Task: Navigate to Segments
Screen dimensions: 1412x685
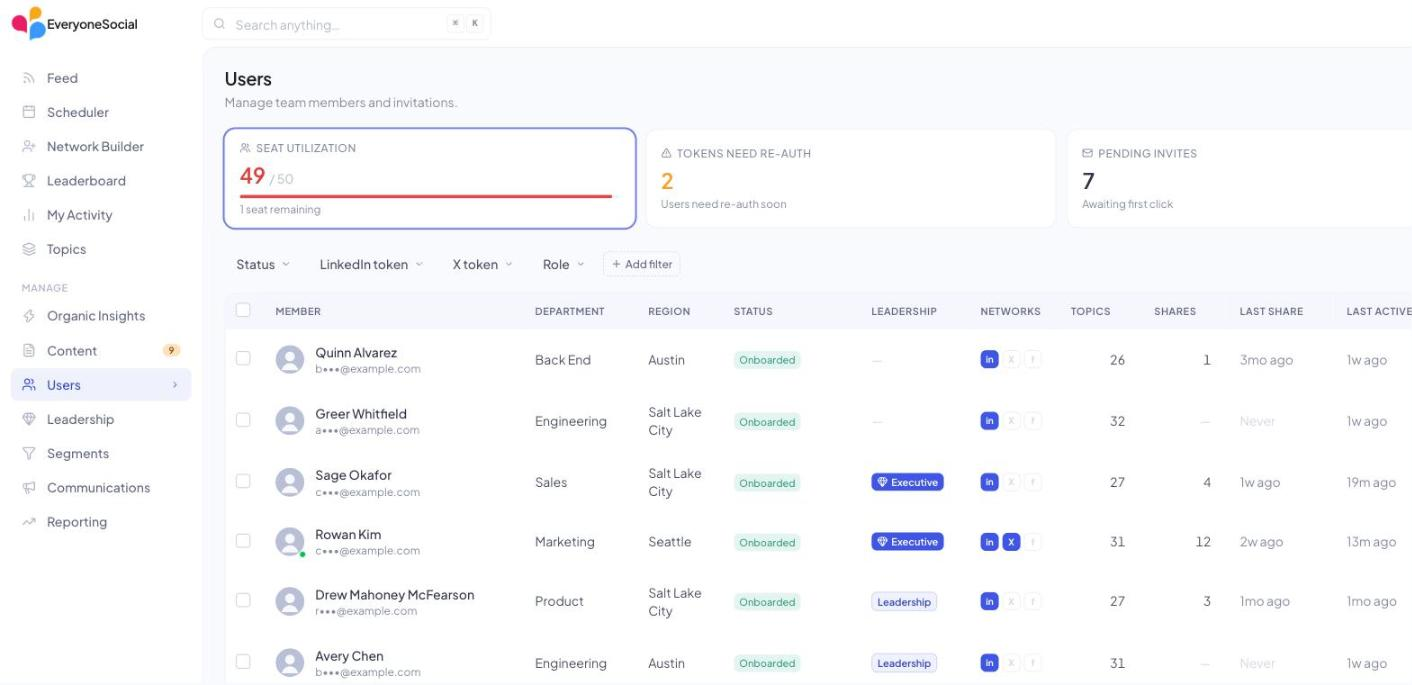Action: (x=101, y=453)
